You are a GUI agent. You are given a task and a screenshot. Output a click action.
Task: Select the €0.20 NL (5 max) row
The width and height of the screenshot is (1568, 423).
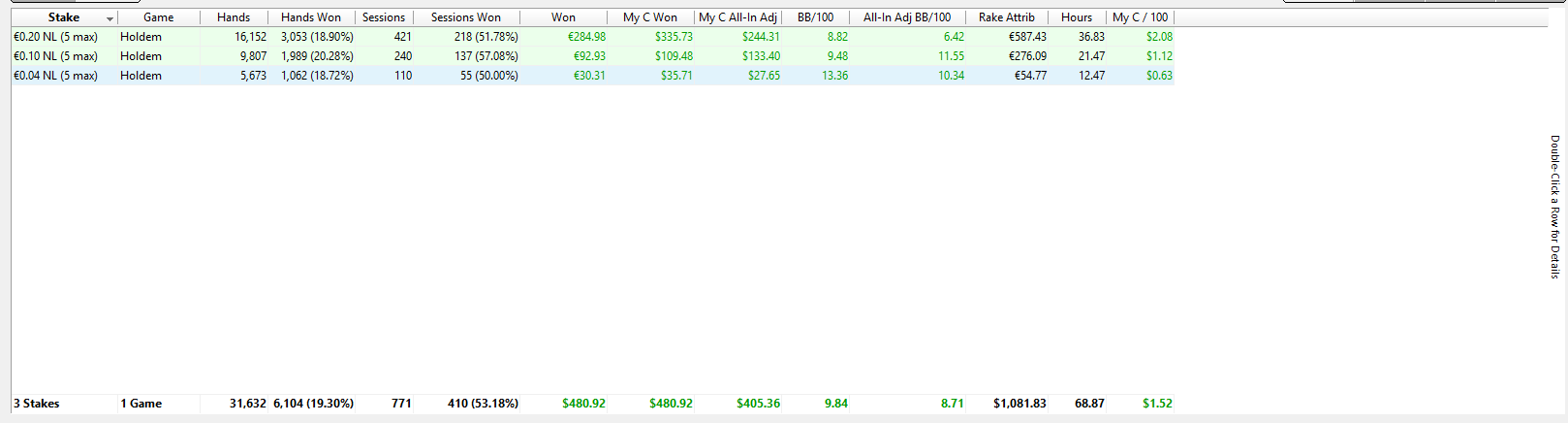click(592, 37)
